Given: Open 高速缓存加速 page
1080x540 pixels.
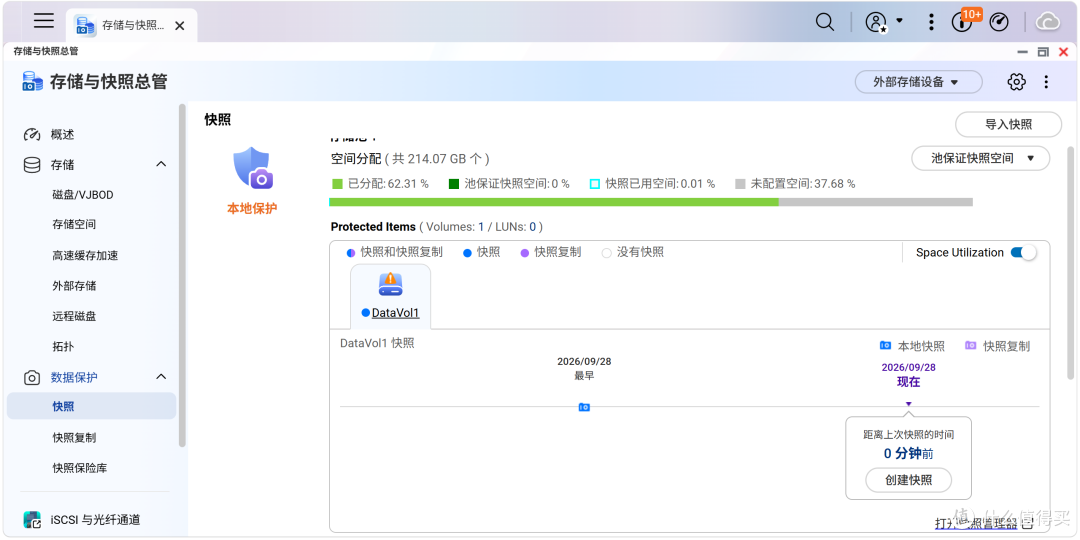Looking at the screenshot, I should click(85, 256).
